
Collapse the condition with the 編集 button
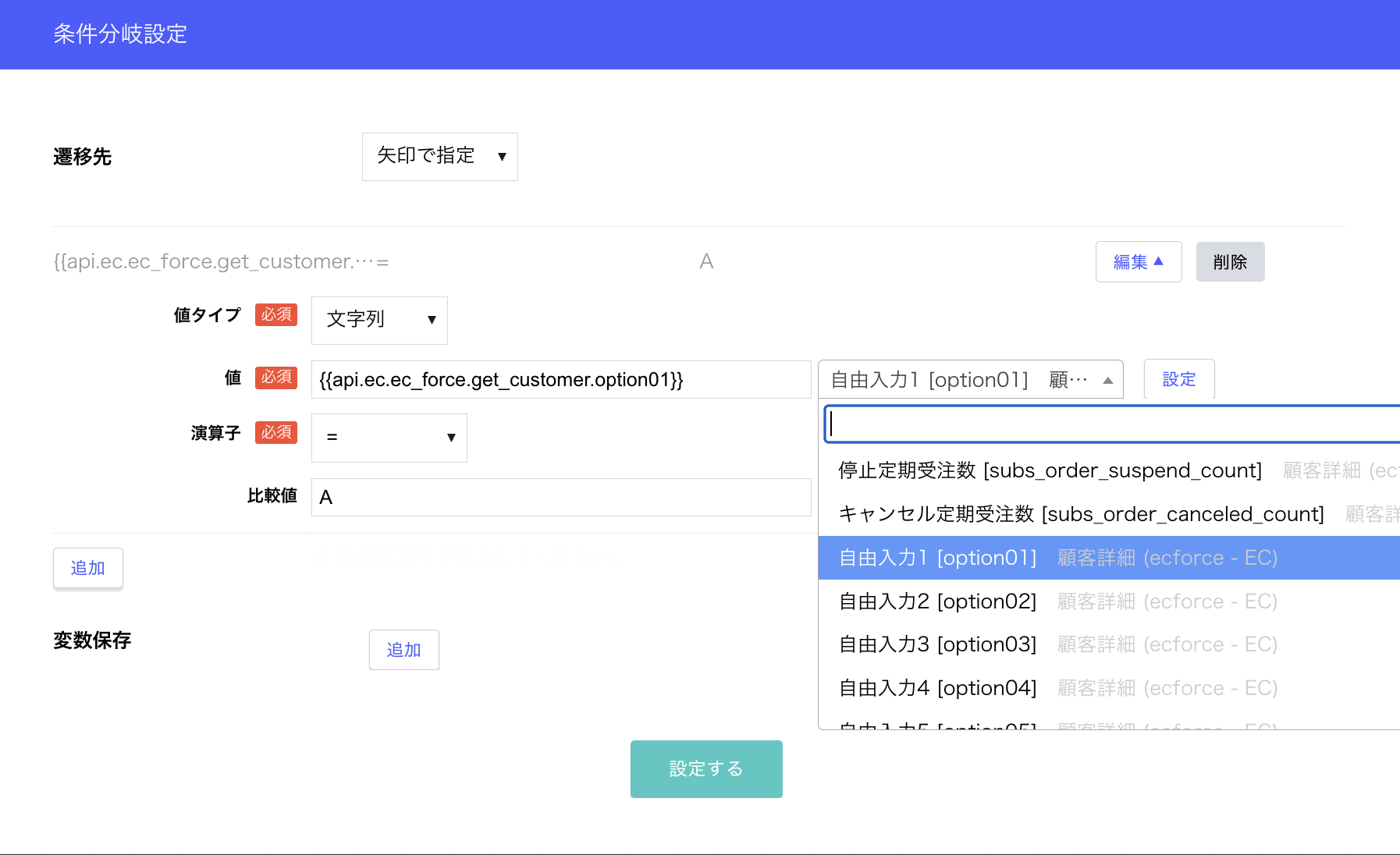1139,262
